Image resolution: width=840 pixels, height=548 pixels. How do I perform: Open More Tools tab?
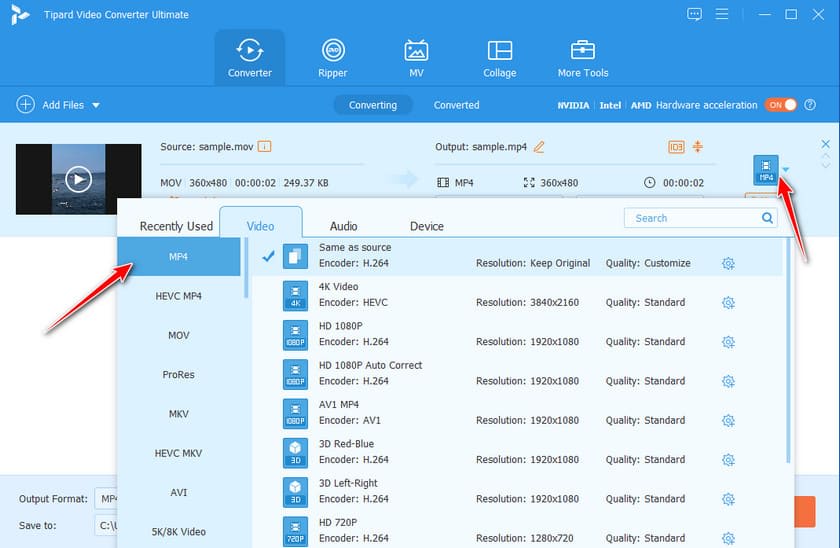[x=583, y=58]
